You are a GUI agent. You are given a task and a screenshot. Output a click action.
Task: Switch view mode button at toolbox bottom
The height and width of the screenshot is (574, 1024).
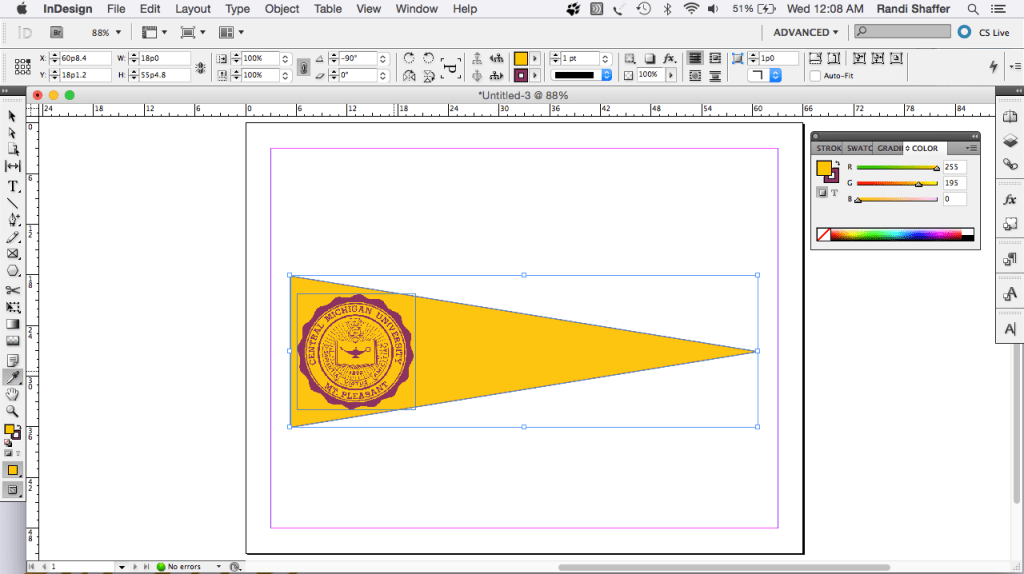pos(12,490)
